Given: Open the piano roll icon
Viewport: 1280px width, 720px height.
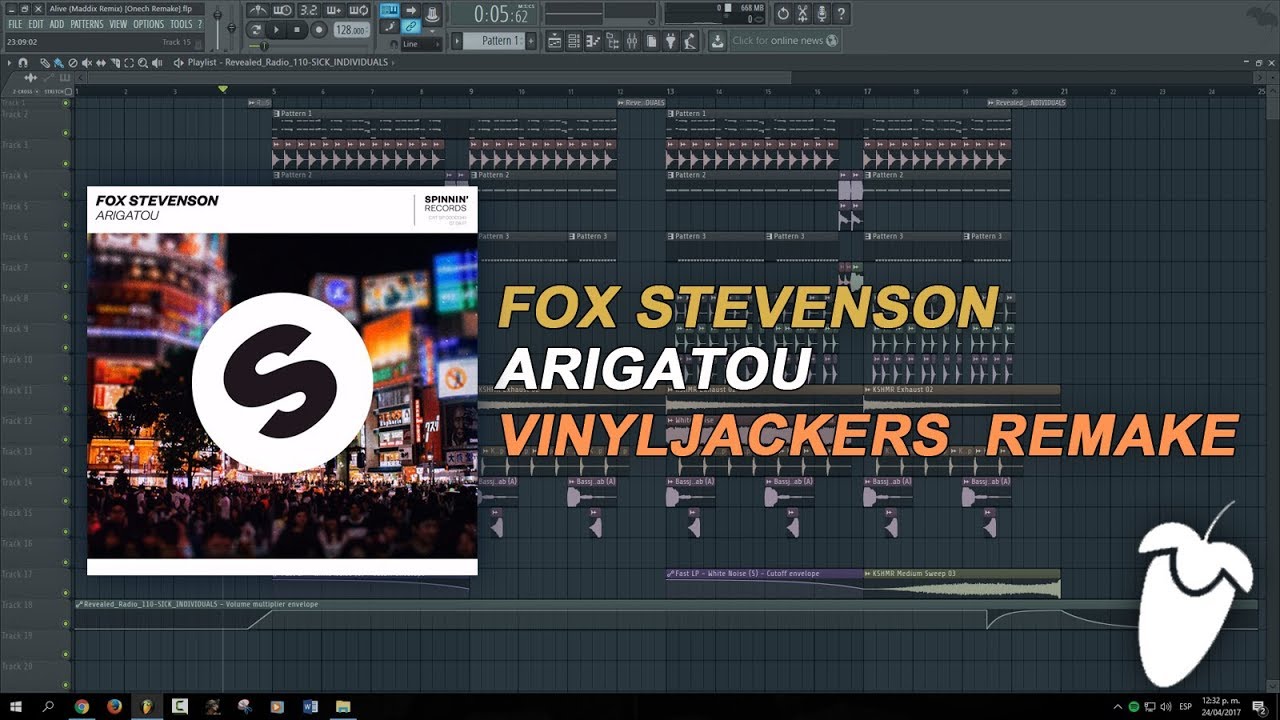Looking at the screenshot, I should [x=593, y=41].
